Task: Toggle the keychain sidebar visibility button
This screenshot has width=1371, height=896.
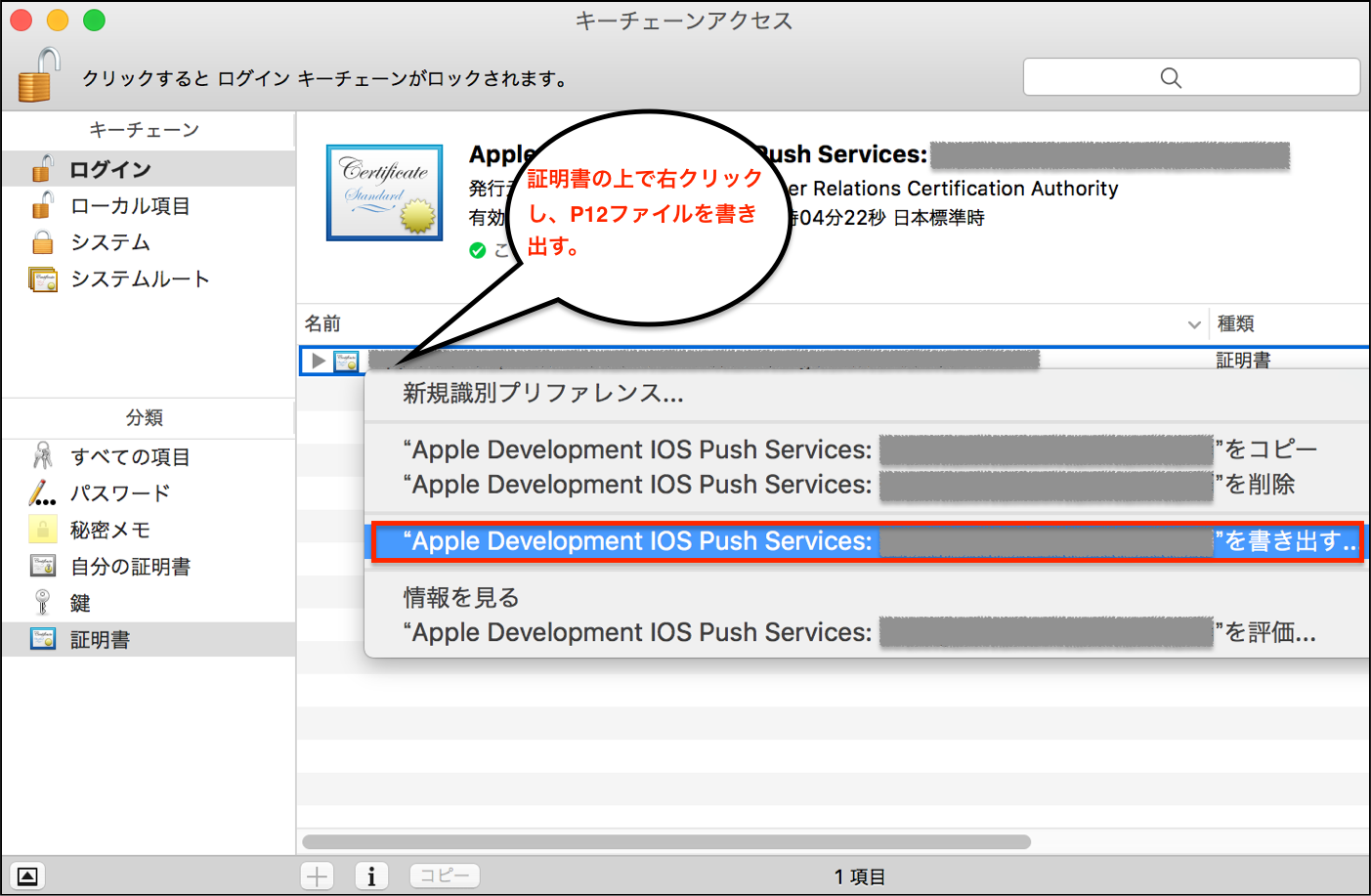Action: 26,875
